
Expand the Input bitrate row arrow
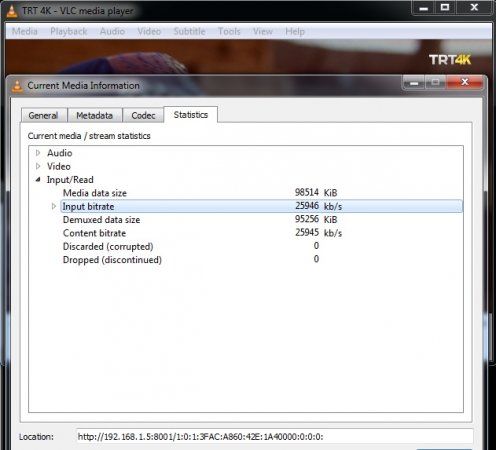pos(54,206)
